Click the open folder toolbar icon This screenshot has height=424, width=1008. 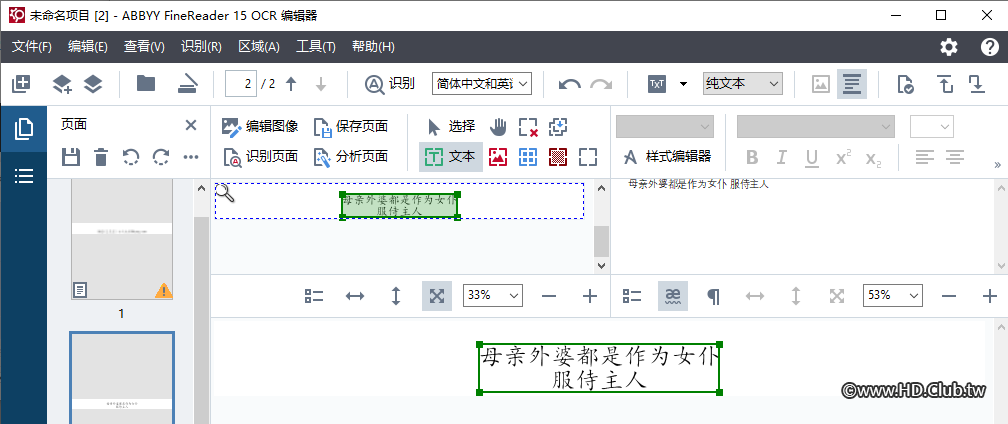coord(146,84)
